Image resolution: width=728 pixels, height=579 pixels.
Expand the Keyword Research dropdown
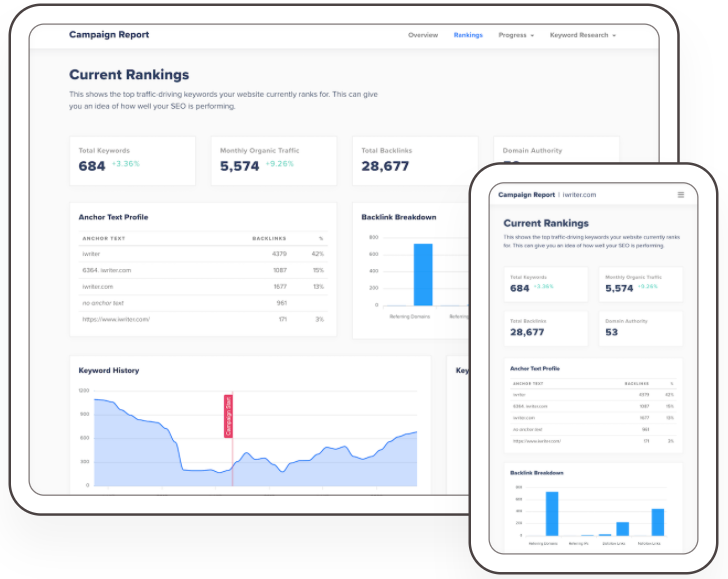click(582, 35)
